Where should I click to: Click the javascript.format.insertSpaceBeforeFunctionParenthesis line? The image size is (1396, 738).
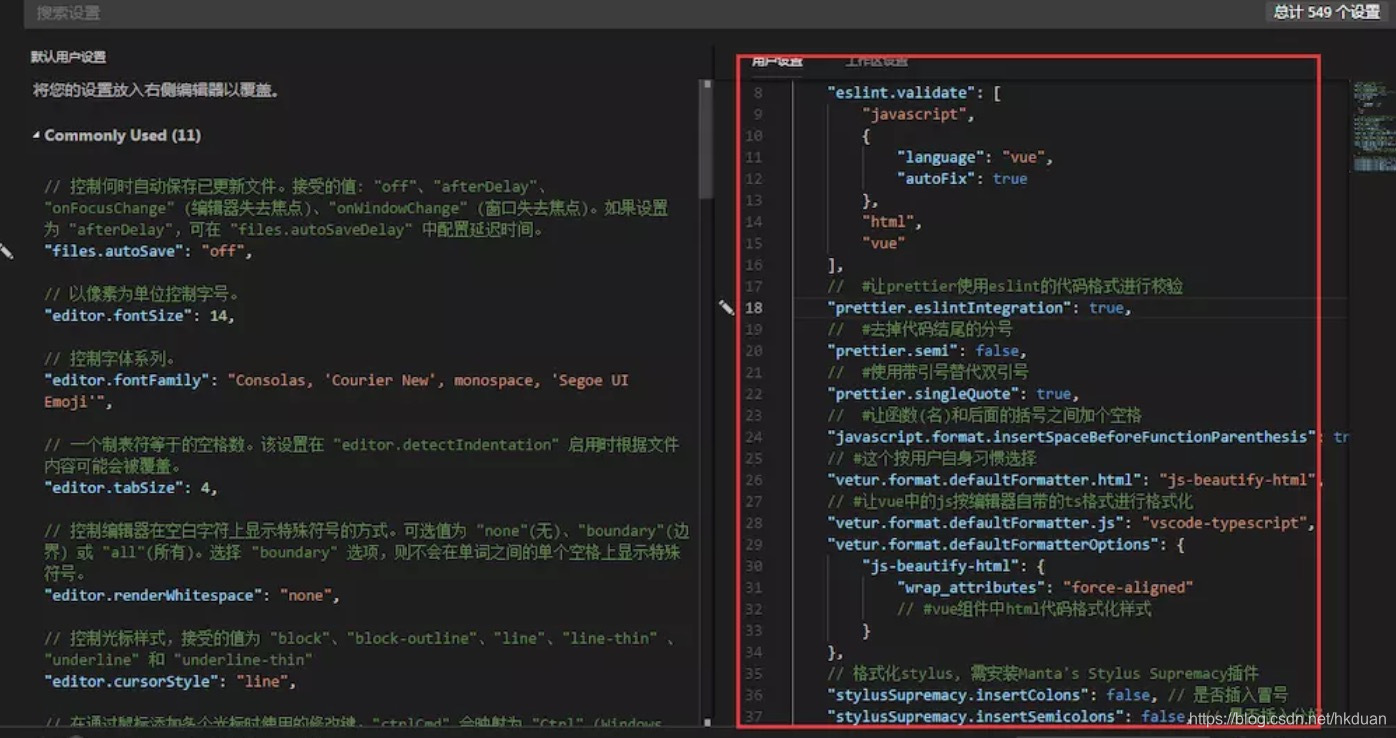coord(1088,437)
